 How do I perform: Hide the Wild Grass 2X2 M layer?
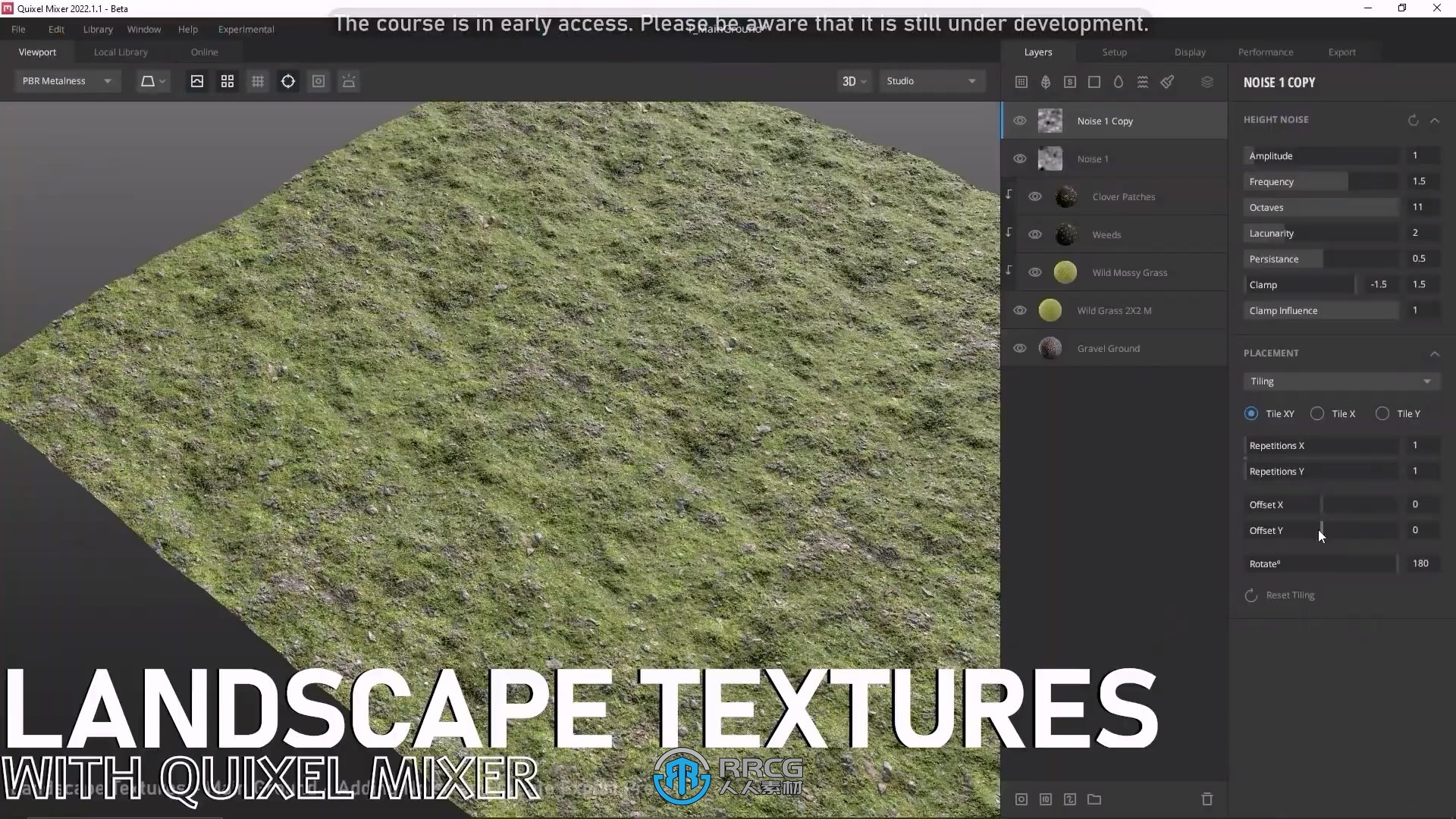click(1020, 310)
